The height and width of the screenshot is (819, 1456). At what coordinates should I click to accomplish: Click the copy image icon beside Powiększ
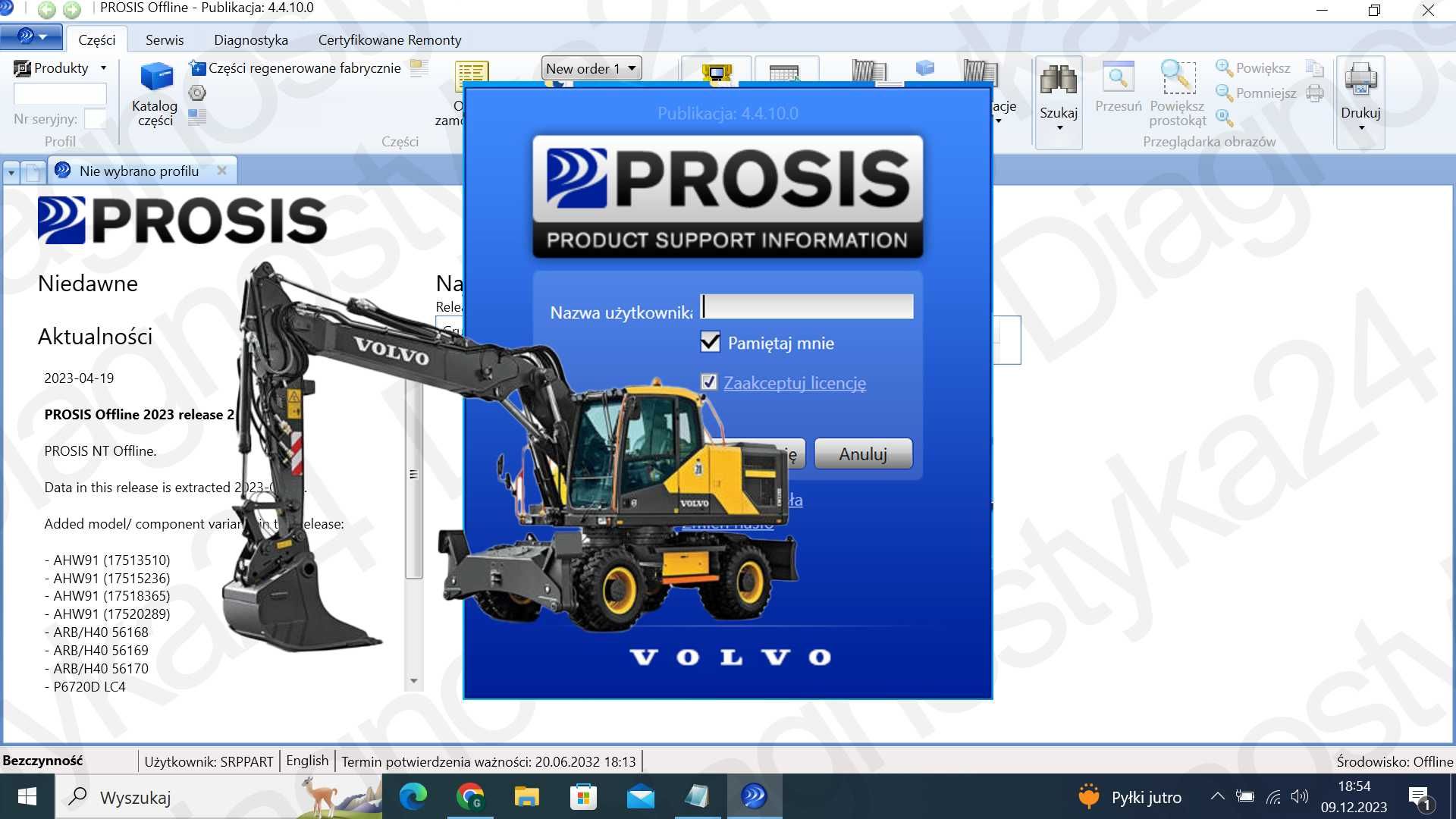click(1315, 68)
